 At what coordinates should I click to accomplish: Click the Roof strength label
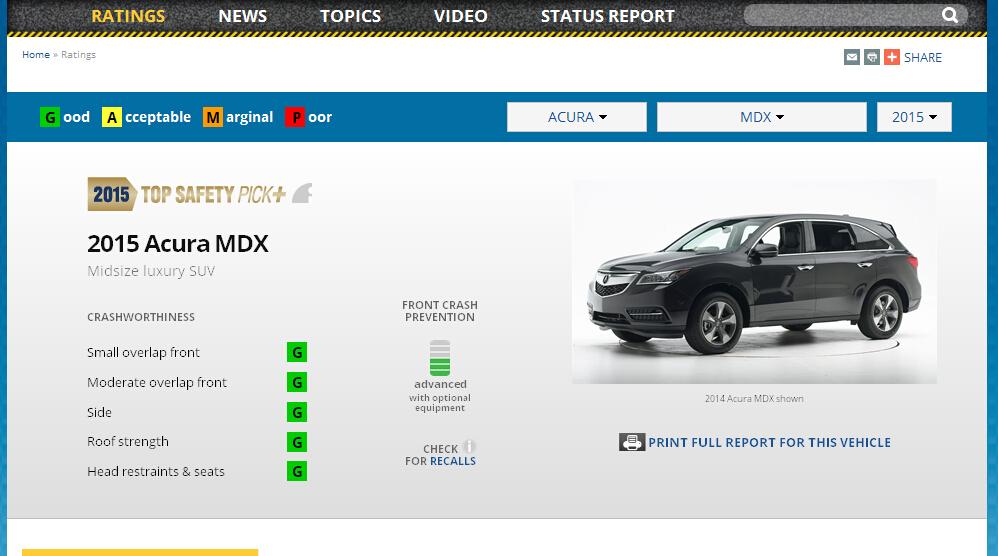[x=128, y=441]
